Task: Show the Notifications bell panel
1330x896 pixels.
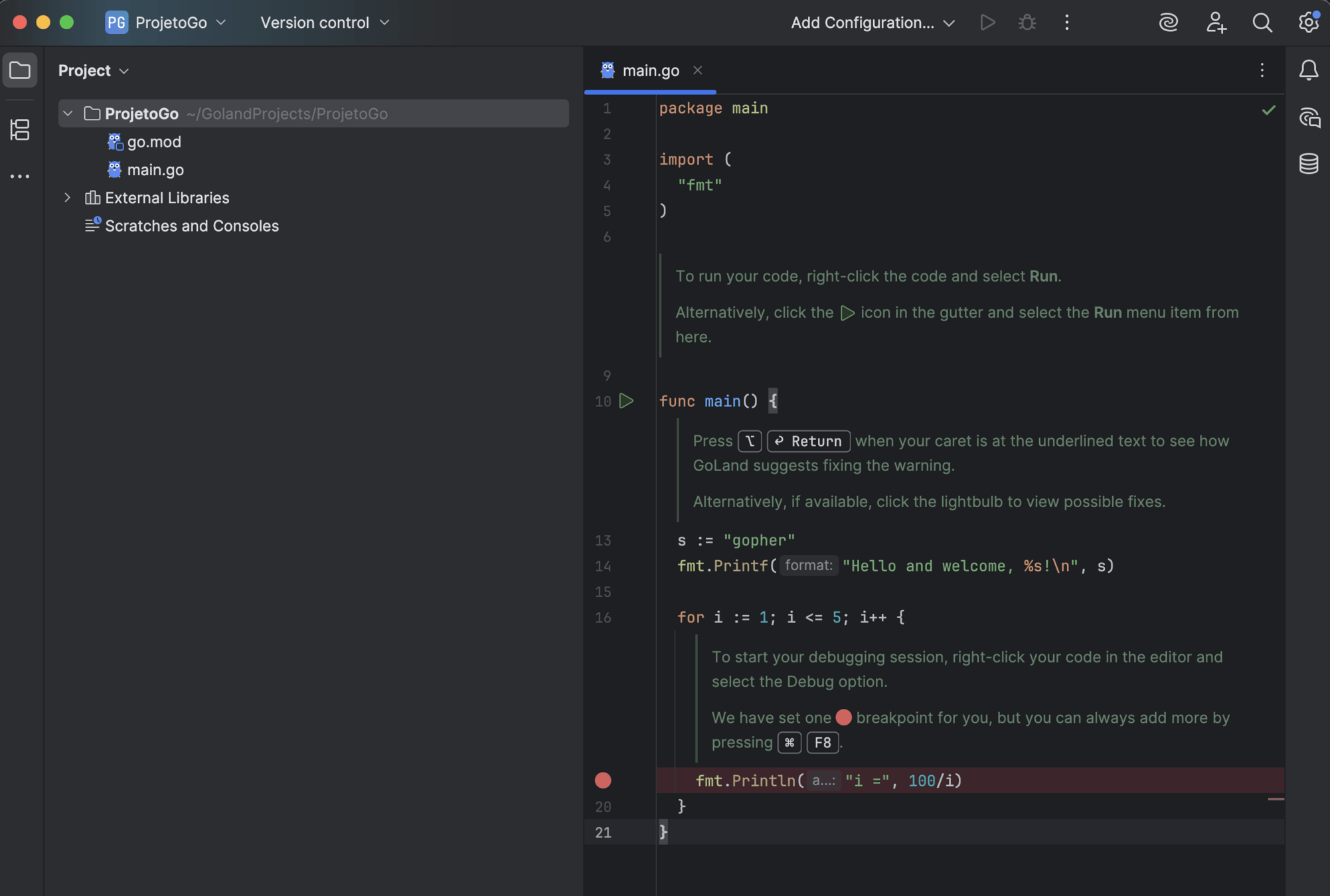Action: click(x=1308, y=70)
